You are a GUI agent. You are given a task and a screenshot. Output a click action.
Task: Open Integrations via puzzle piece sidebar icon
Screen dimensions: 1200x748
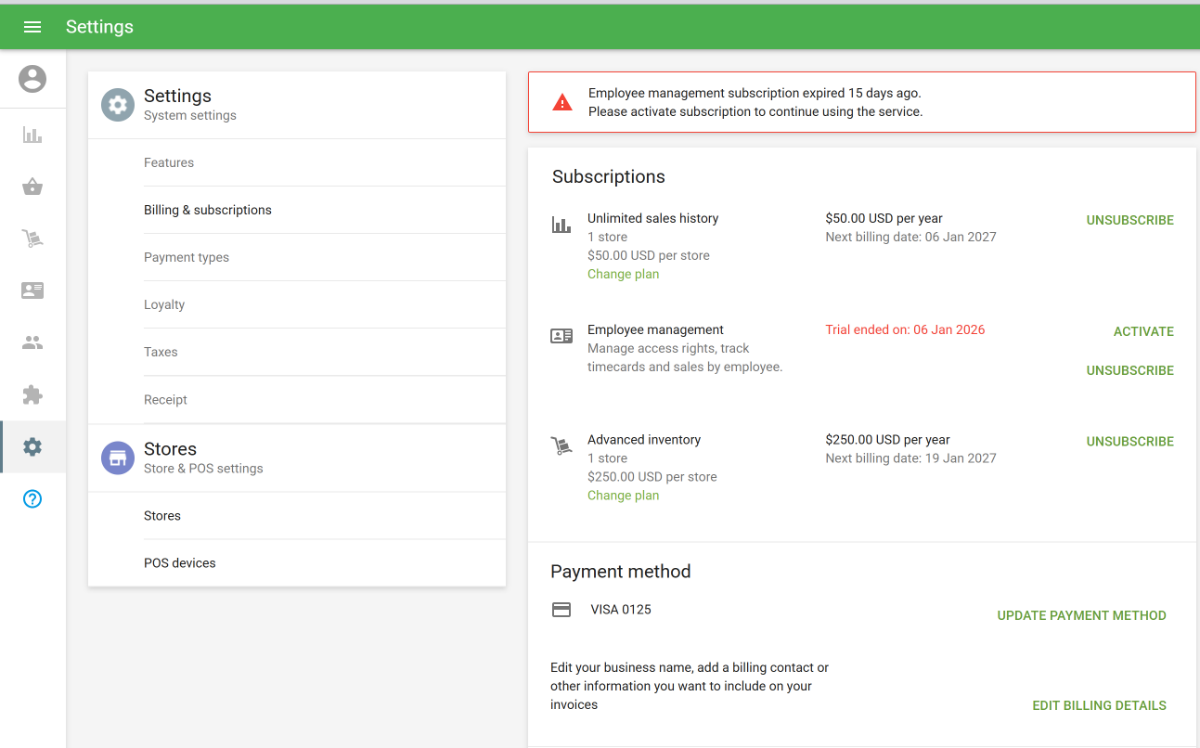[32, 395]
